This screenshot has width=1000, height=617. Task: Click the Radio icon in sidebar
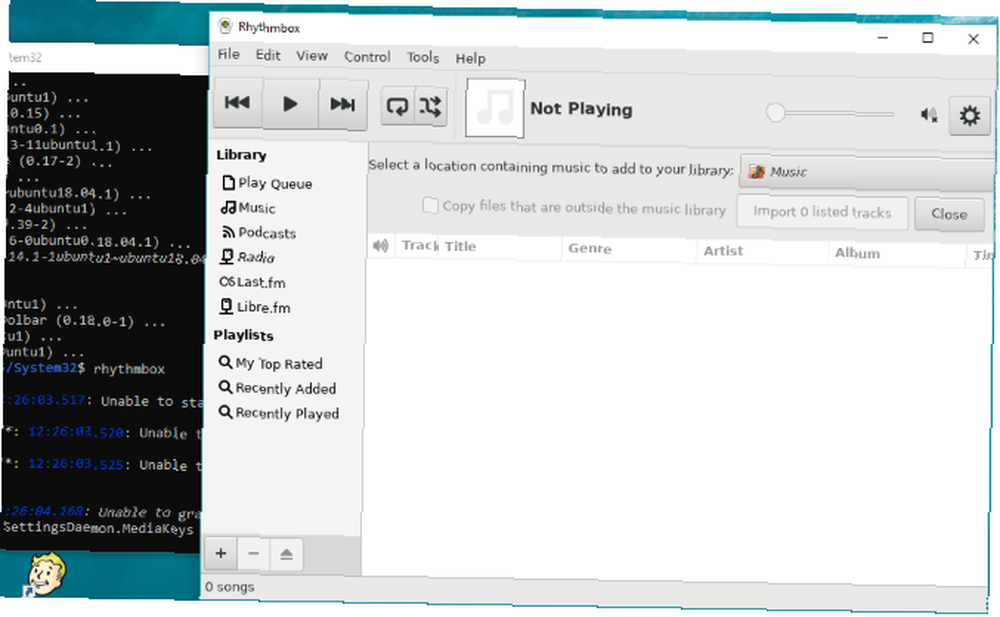[226, 256]
